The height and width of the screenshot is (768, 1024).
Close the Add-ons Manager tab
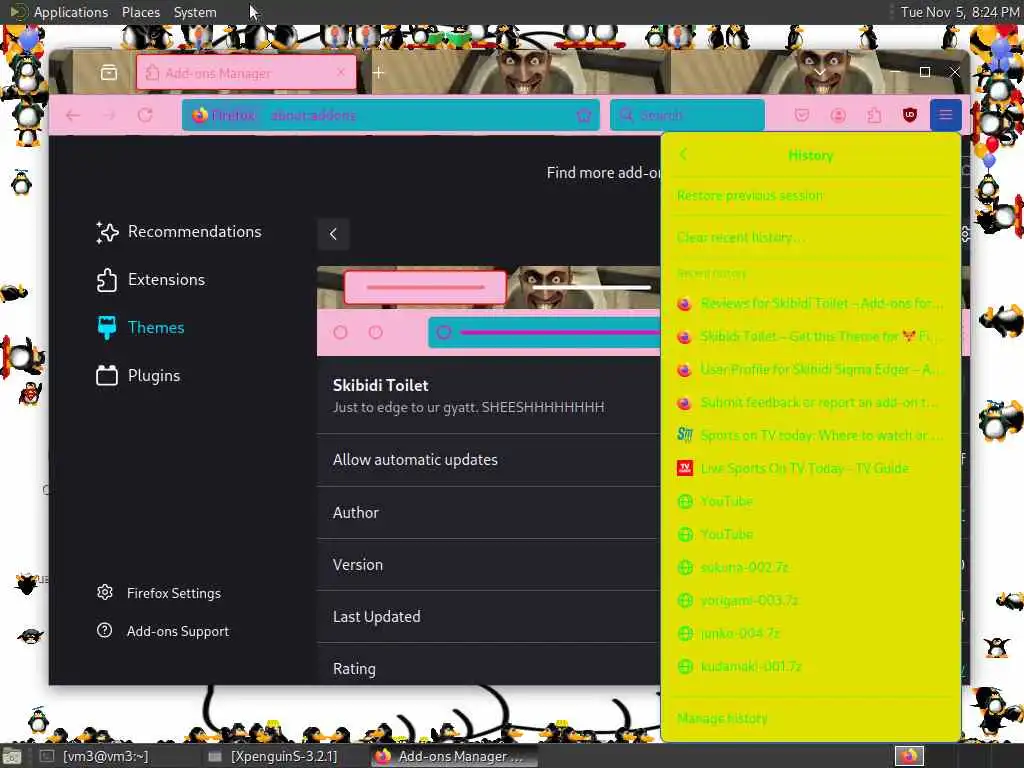(341, 72)
